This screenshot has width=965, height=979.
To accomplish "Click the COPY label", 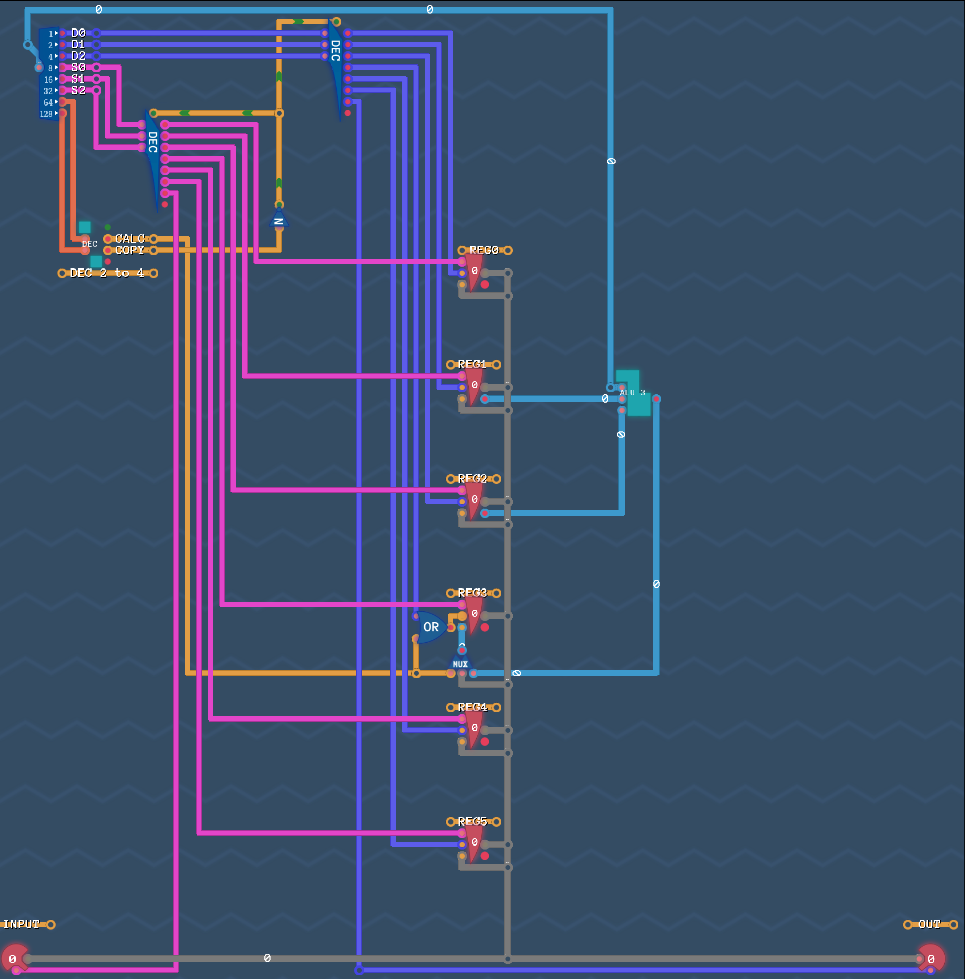I will pyautogui.click(x=130, y=250).
